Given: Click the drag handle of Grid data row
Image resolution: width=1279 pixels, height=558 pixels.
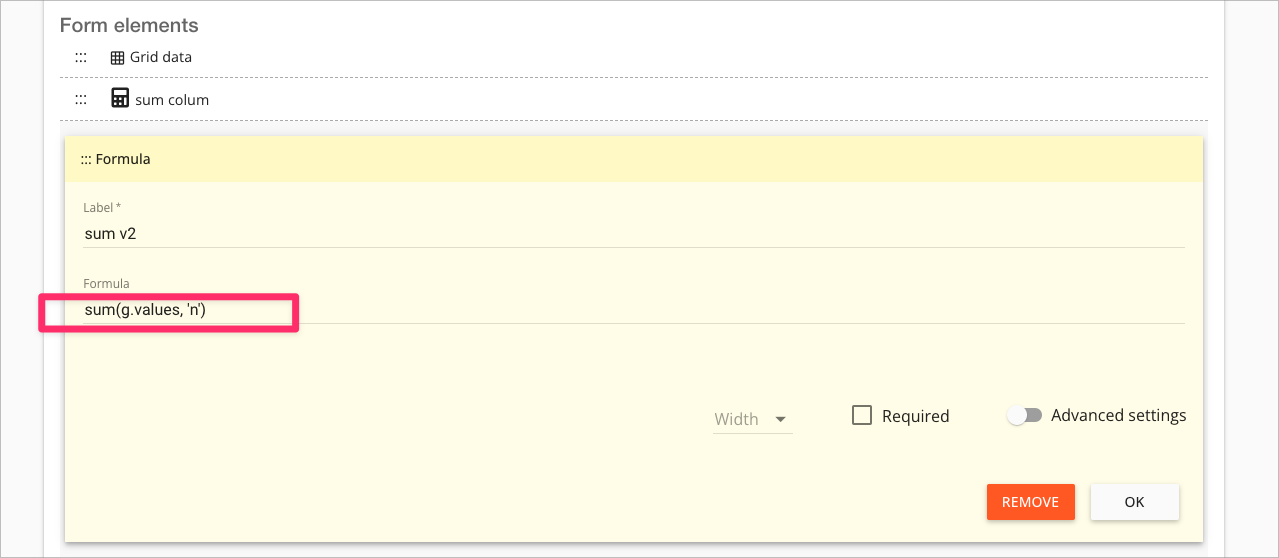Looking at the screenshot, I should pos(81,58).
